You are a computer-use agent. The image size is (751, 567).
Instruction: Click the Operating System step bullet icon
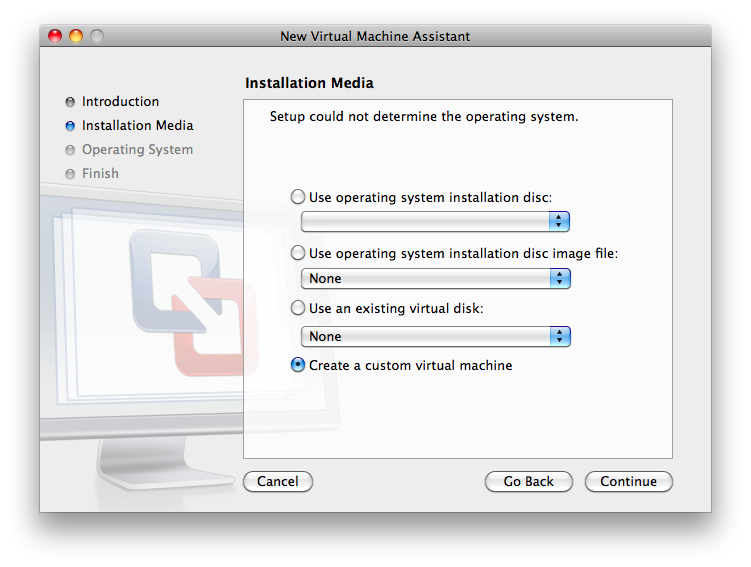[x=70, y=150]
